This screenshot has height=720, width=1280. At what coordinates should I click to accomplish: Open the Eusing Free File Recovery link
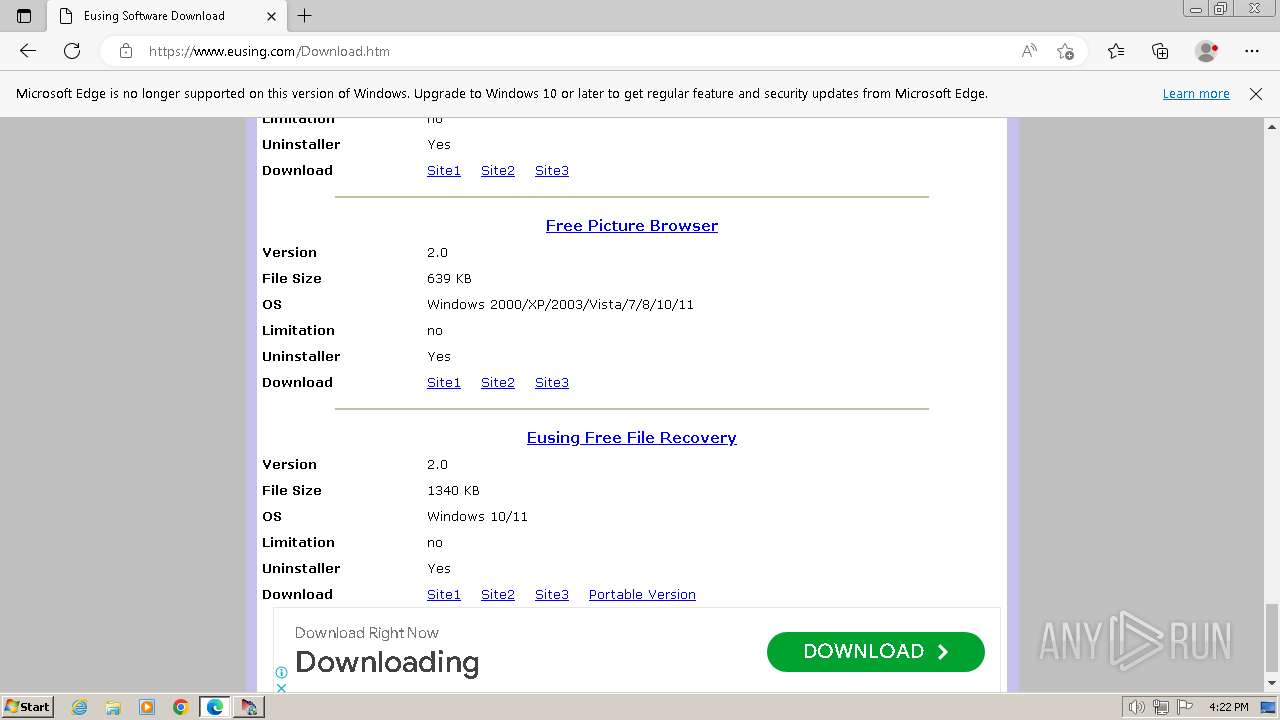click(x=632, y=438)
